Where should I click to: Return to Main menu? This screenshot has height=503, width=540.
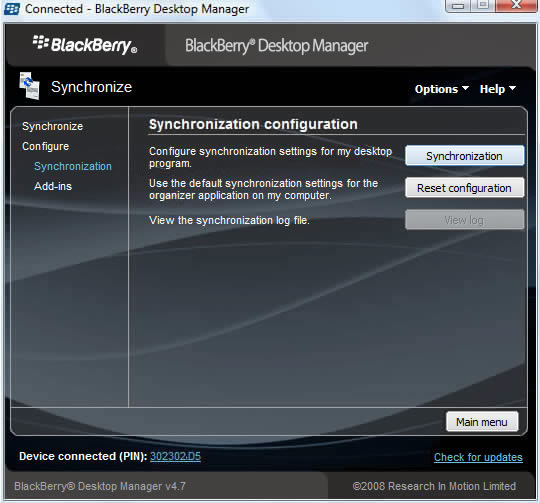coord(482,422)
